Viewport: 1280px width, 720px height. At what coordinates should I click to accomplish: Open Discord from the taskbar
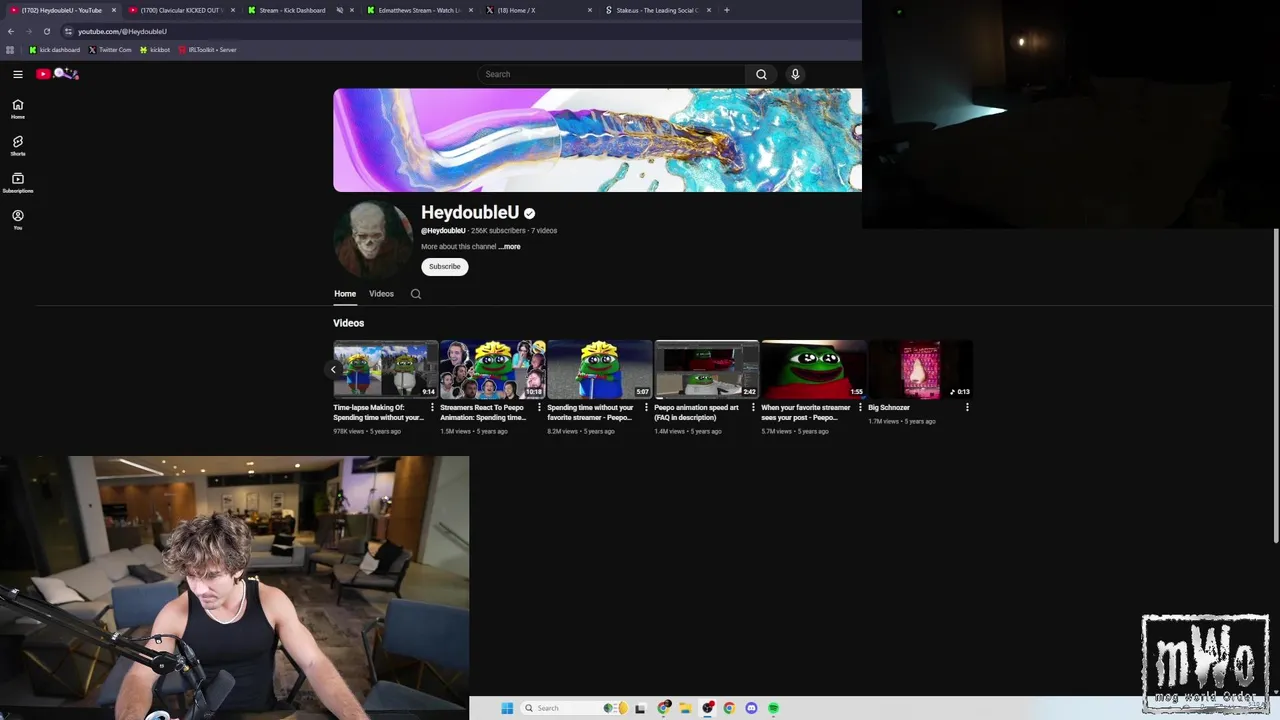point(751,708)
